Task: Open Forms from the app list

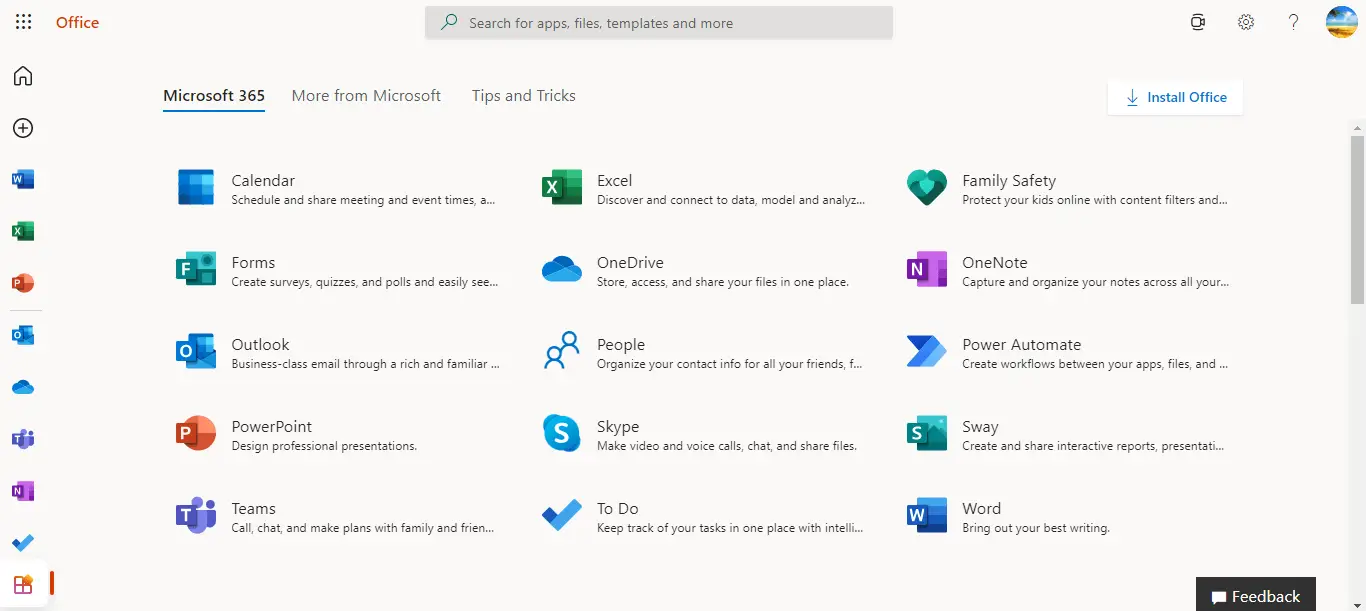Action: 338,270
